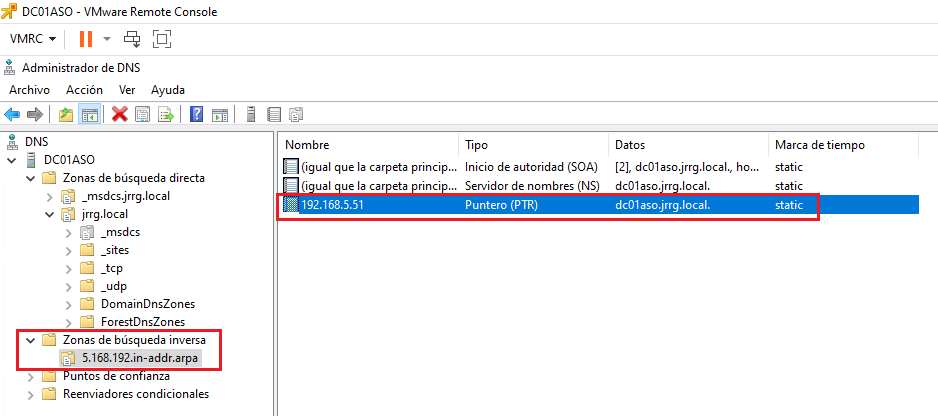Go forward with the gray arrow
This screenshot has width=938, height=416.
(x=35, y=114)
